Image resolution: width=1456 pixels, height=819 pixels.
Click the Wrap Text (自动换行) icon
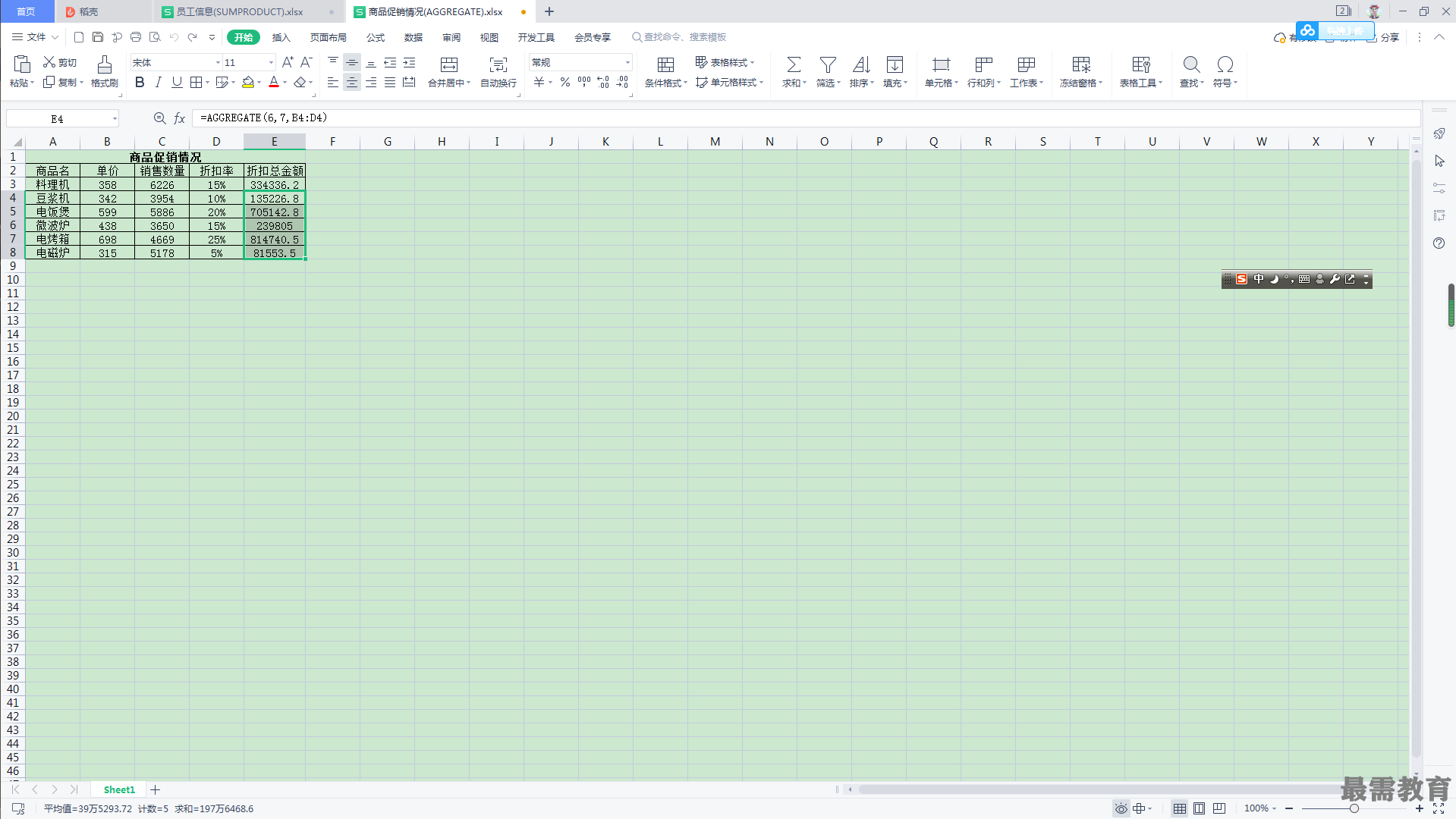coord(498,64)
